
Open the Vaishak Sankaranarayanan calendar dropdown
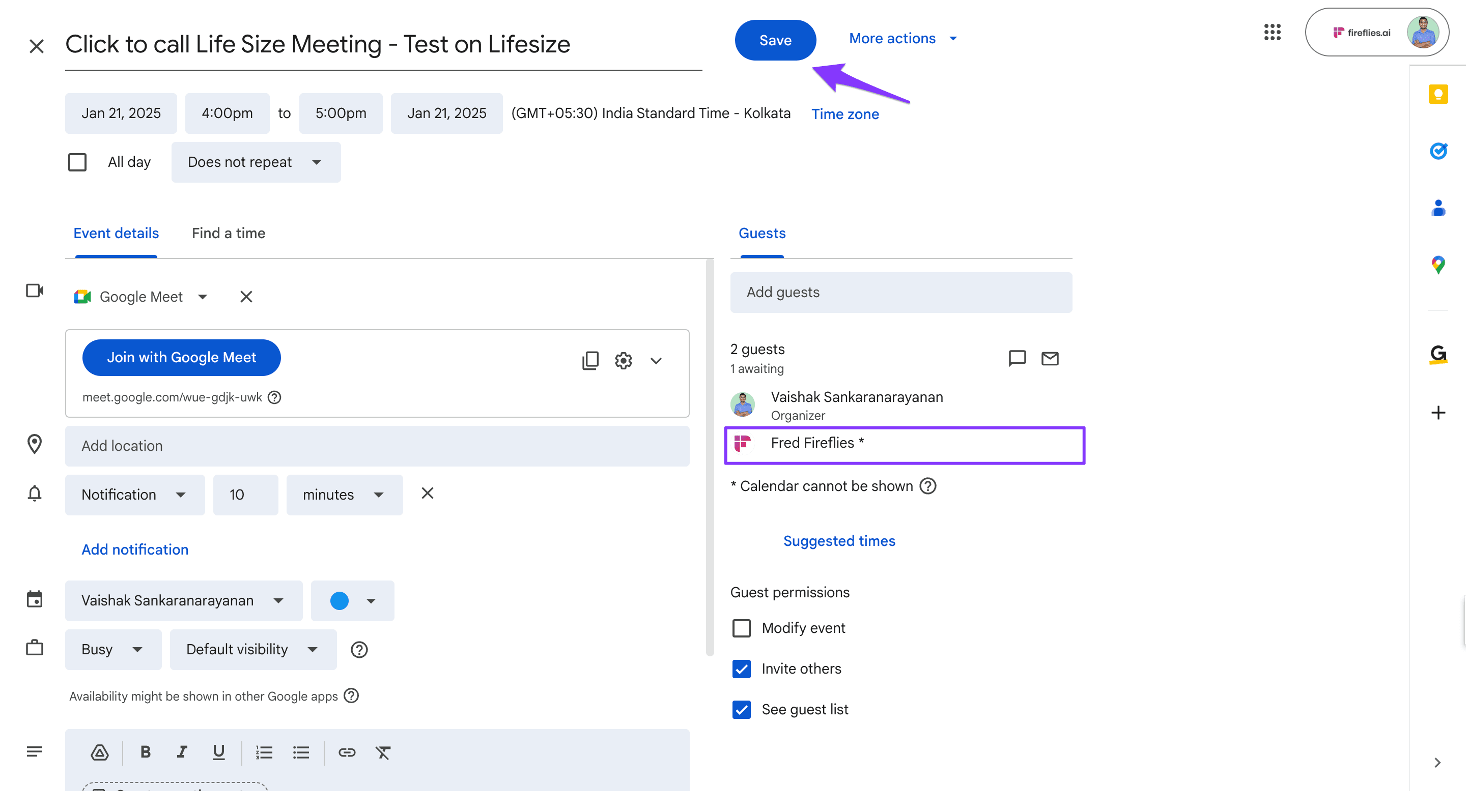(184, 600)
